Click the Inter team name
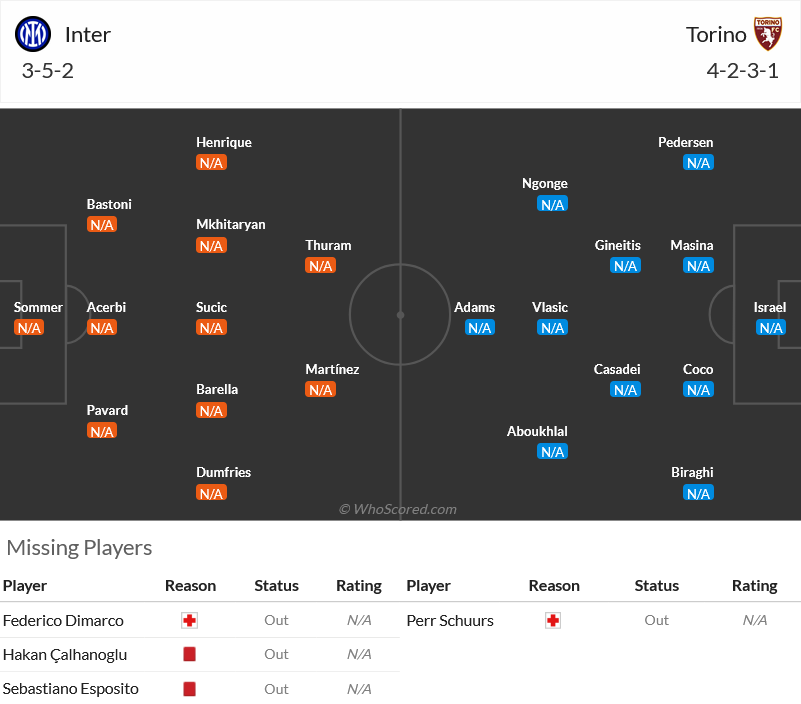 click(x=88, y=35)
